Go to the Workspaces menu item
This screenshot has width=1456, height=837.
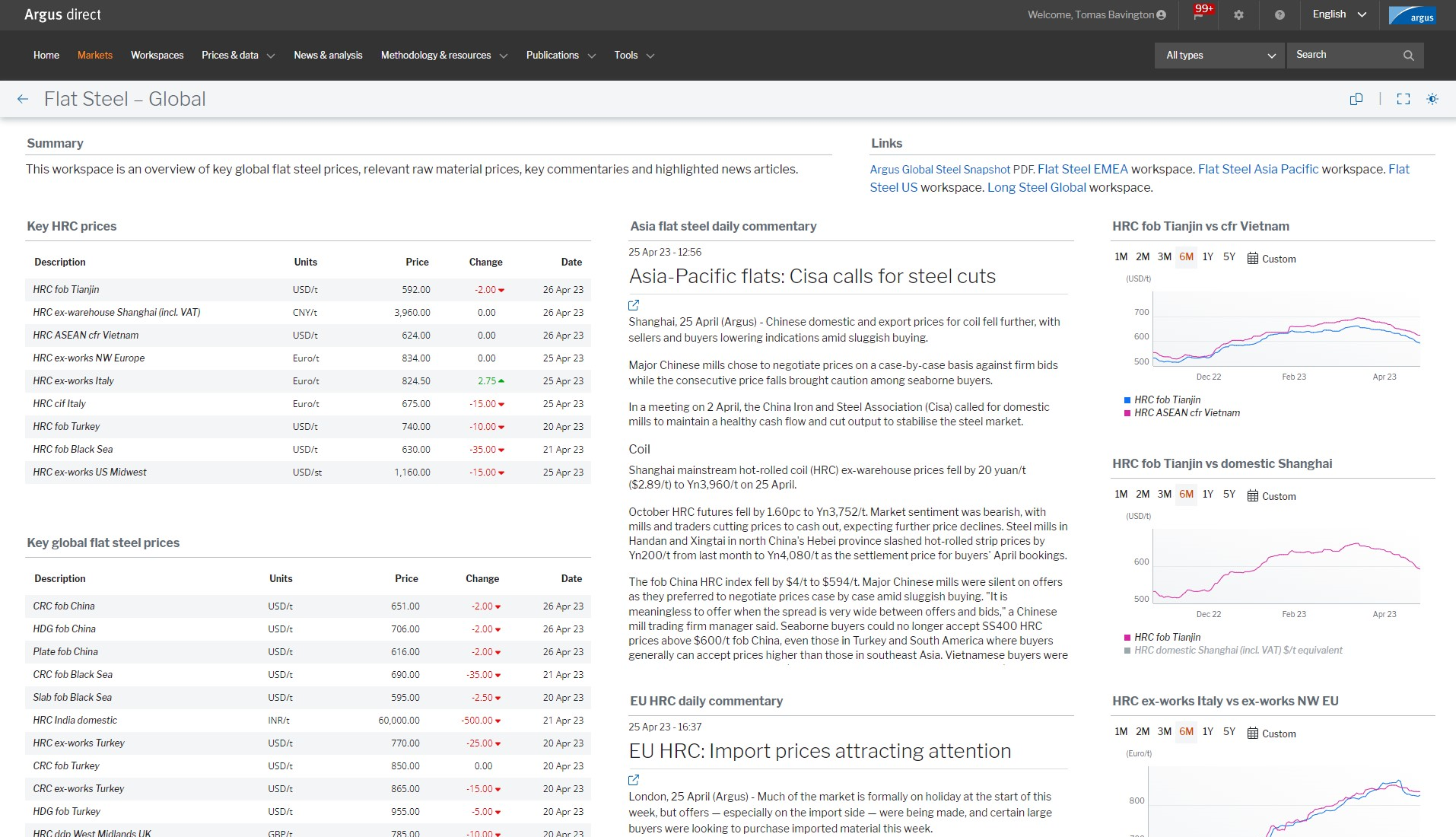pyautogui.click(x=157, y=56)
